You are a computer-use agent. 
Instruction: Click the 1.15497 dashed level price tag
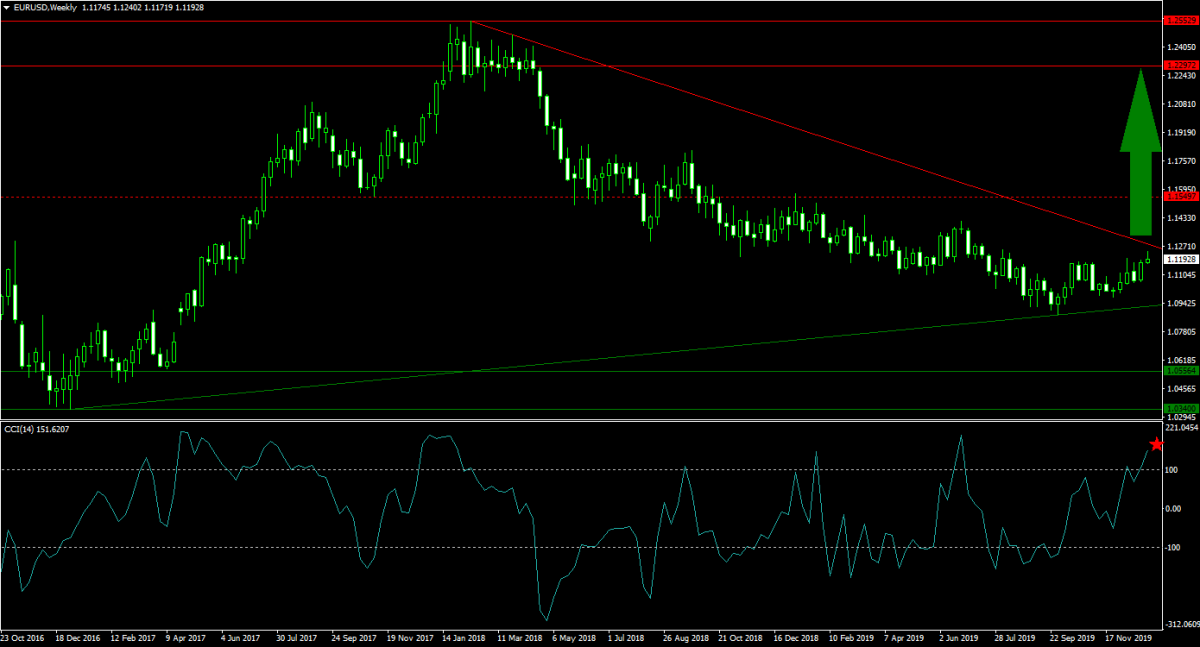click(x=1180, y=197)
